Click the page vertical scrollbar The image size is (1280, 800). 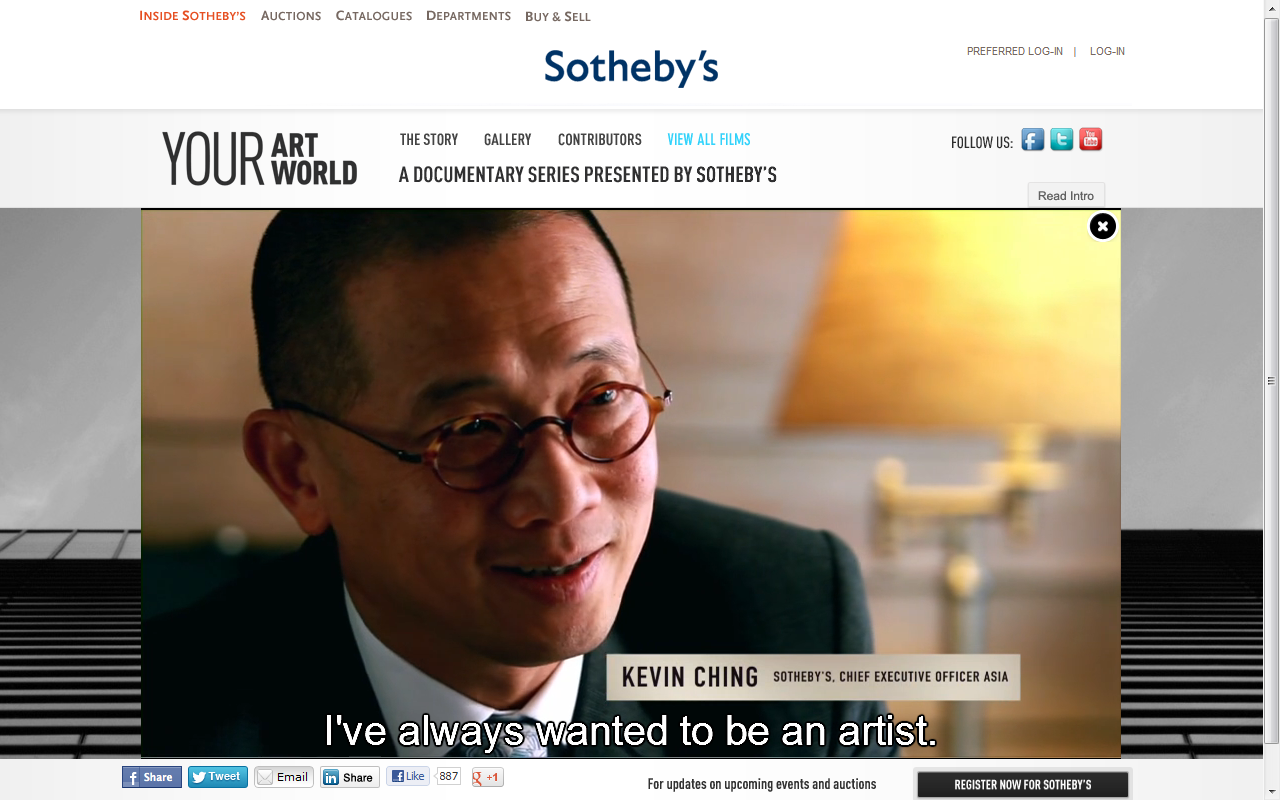1272,380
